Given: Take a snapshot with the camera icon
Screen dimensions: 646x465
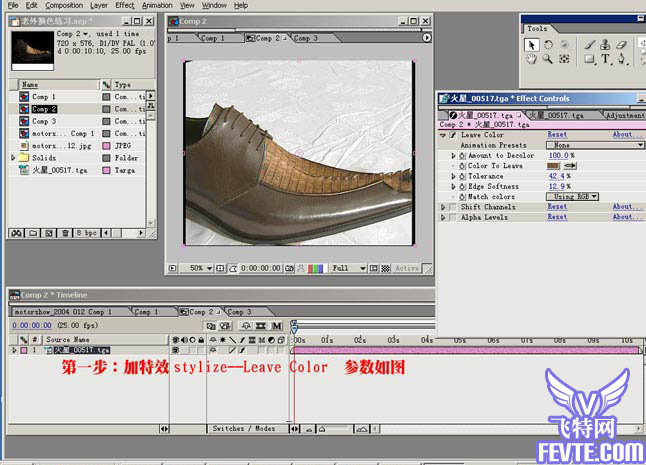Looking at the screenshot, I should 290,269.
